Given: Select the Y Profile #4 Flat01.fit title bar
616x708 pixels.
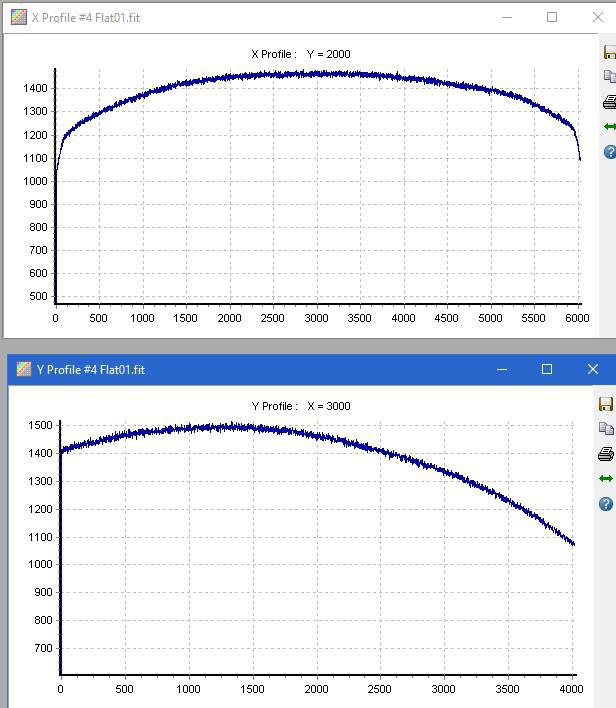Looking at the screenshot, I should [x=253, y=369].
